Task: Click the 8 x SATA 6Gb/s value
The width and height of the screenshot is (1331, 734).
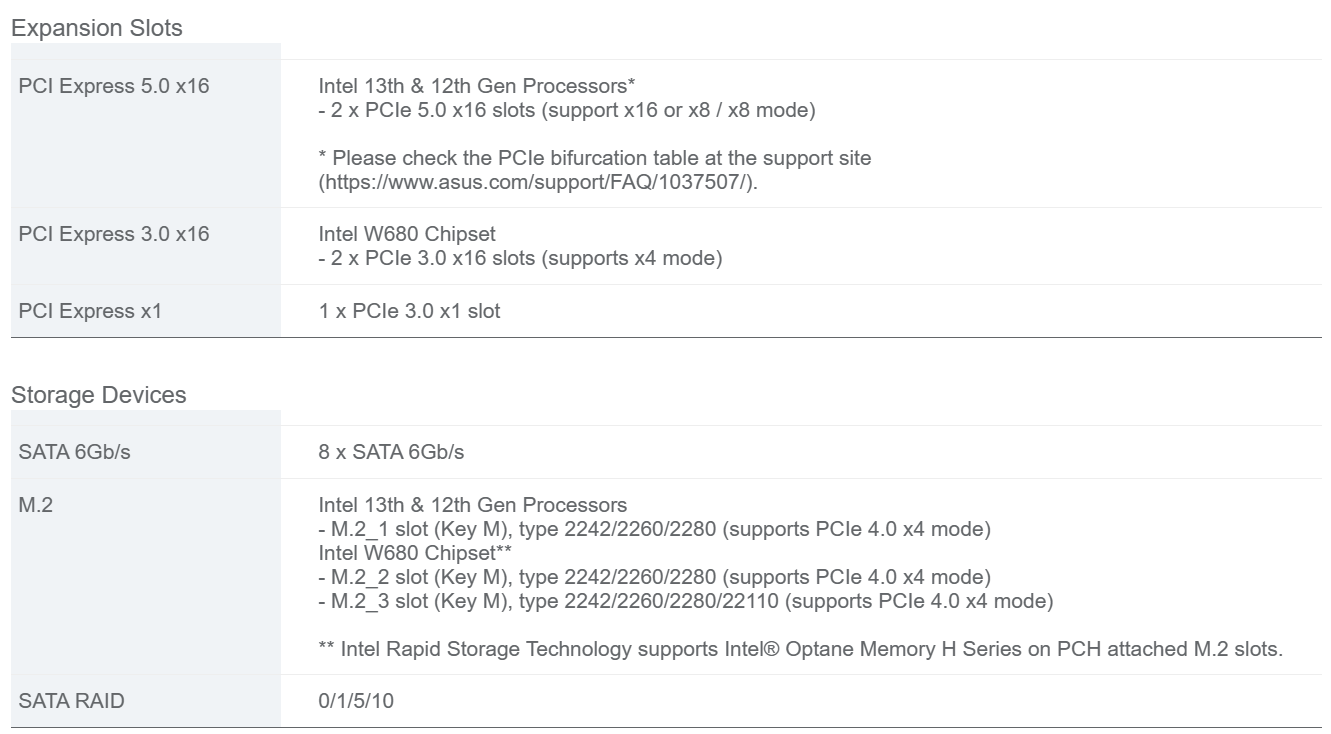Action: 391,452
